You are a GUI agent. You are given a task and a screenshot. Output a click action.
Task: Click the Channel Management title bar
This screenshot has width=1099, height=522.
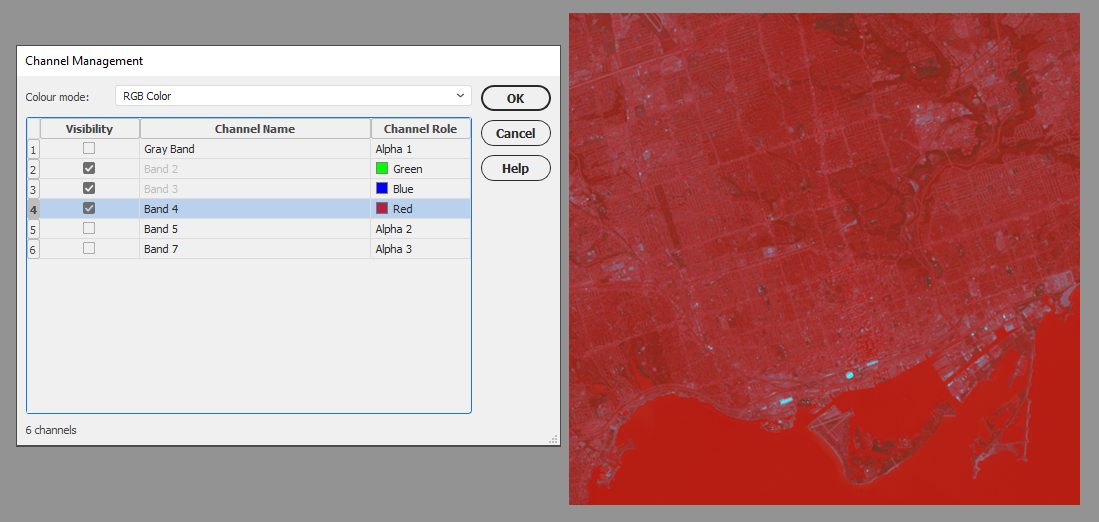[x=289, y=61]
